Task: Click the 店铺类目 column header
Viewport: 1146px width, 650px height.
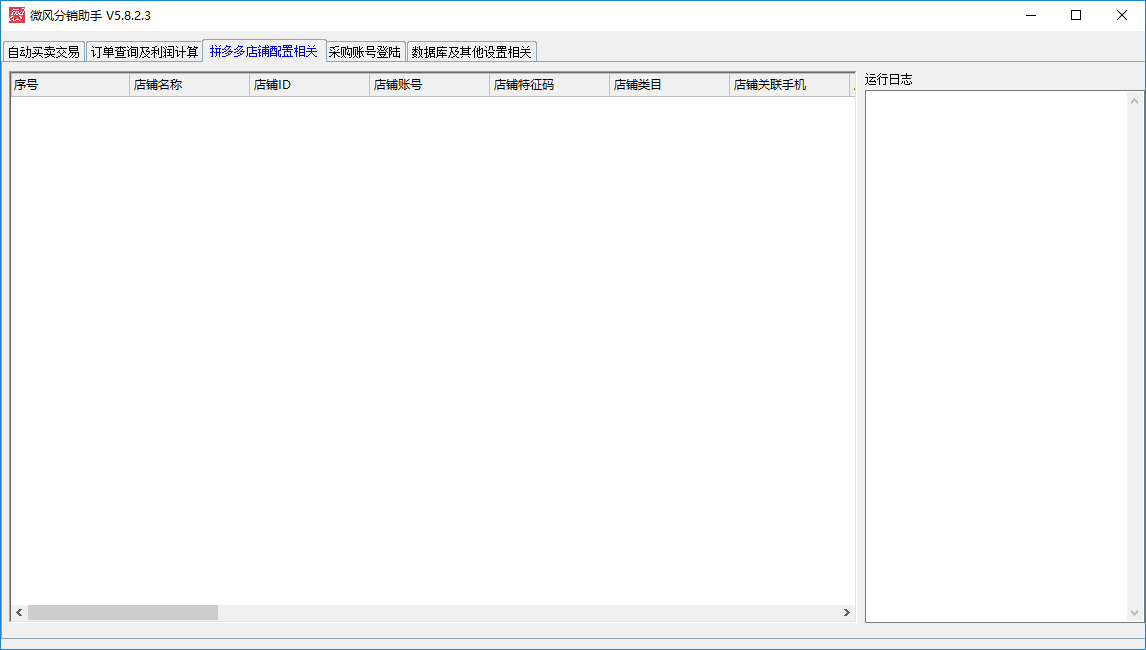Action: 670,85
